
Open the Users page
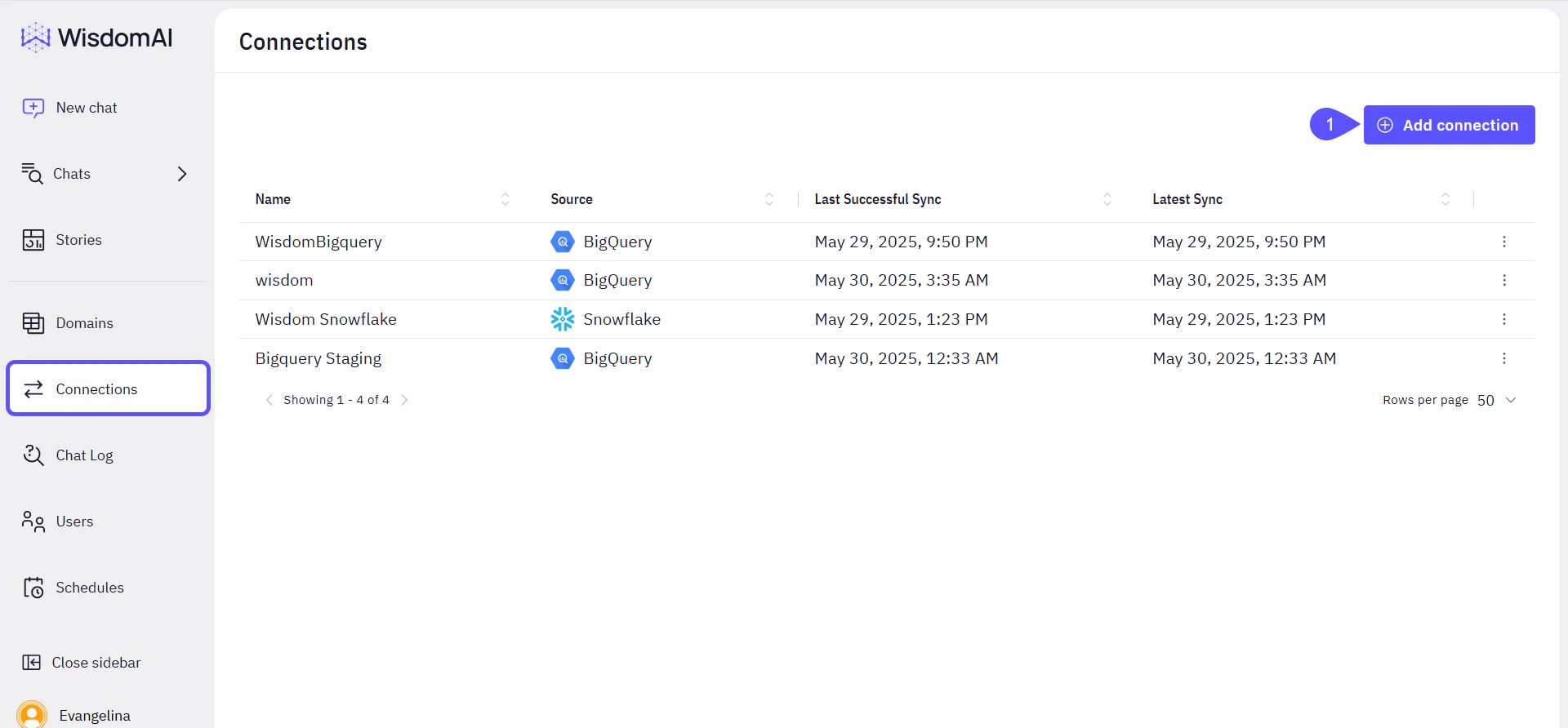(x=74, y=522)
